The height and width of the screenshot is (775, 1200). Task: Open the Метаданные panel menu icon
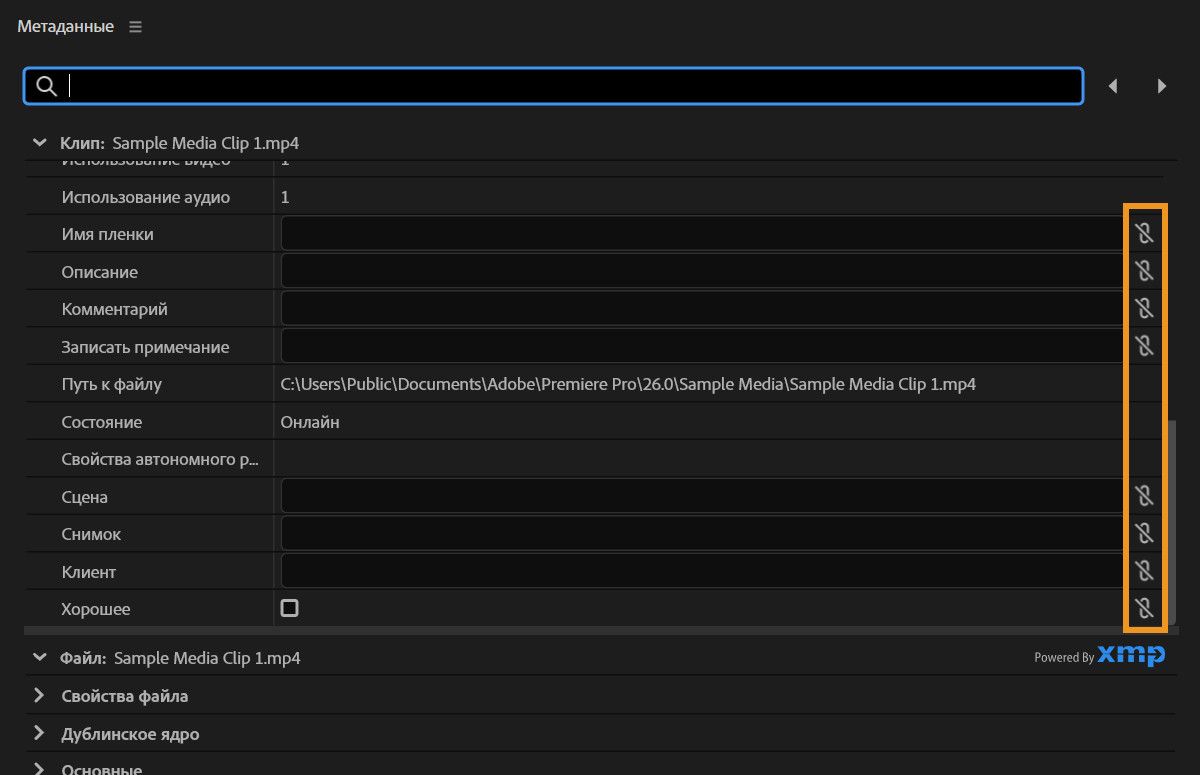point(135,27)
